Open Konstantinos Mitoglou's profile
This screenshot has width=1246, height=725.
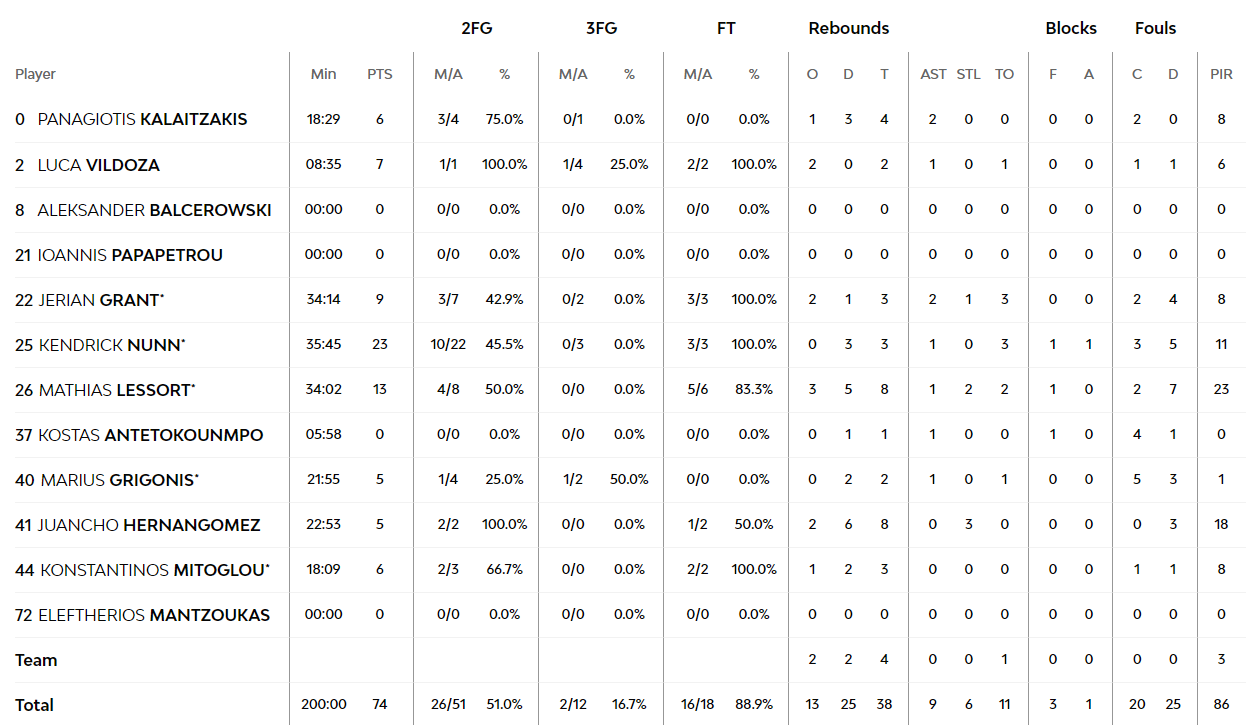[x=154, y=570]
